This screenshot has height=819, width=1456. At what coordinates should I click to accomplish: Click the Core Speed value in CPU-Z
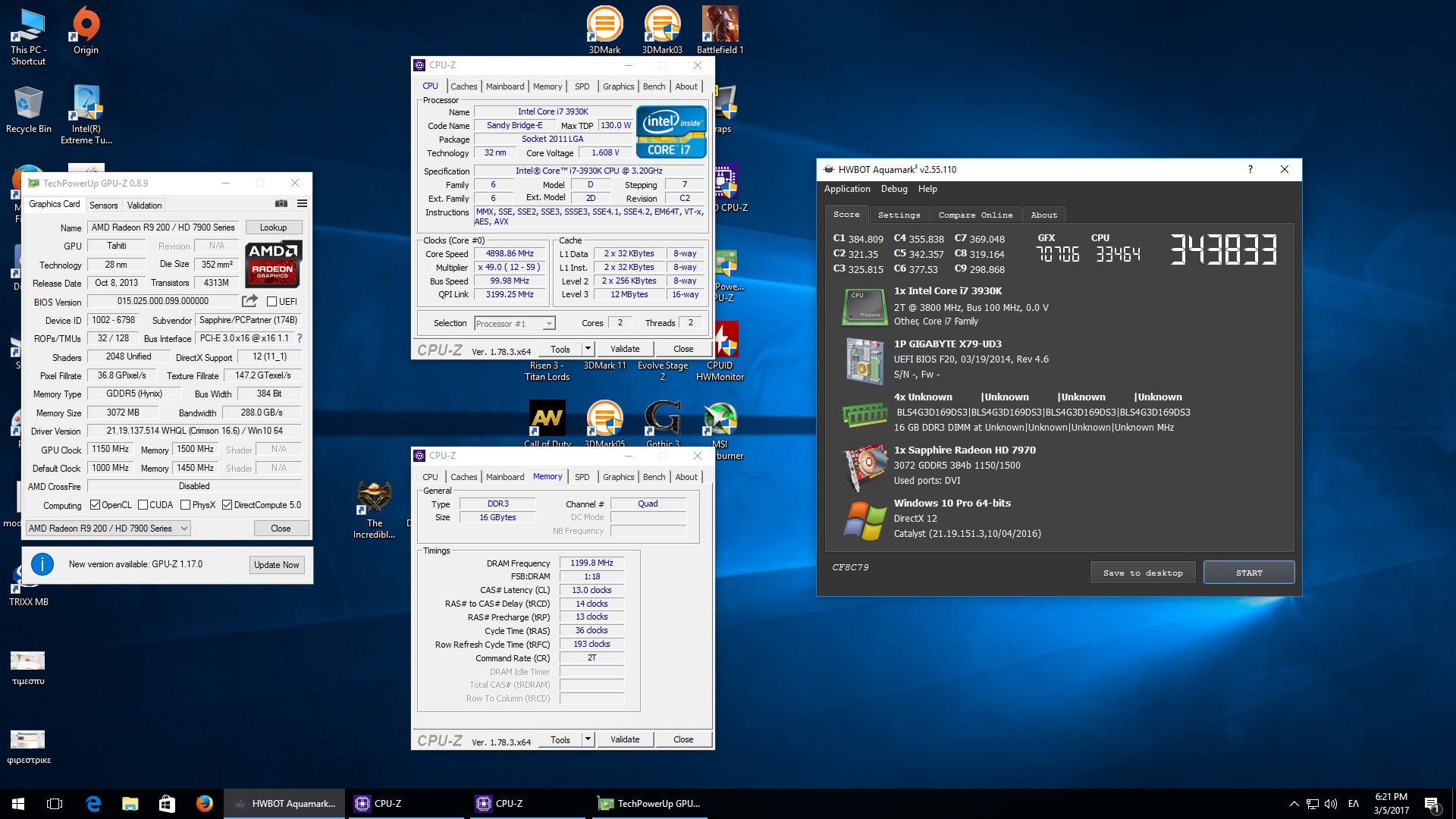pyautogui.click(x=510, y=253)
